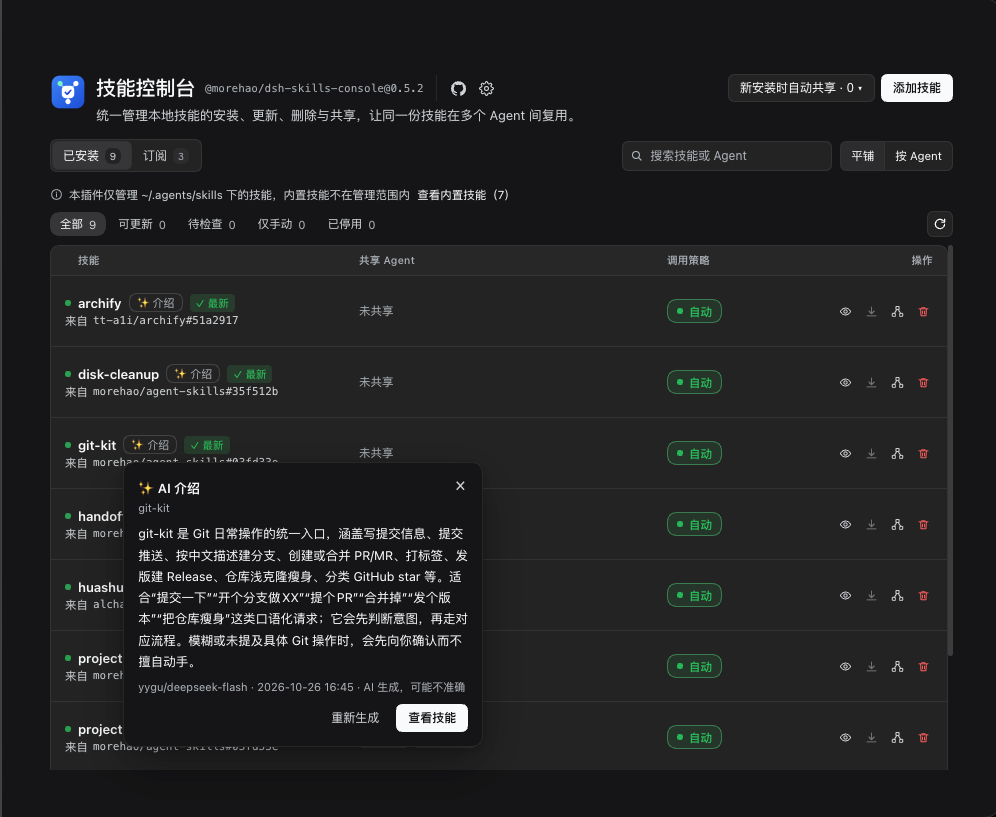The height and width of the screenshot is (817, 996).
Task: Download update in handoff row
Action: coord(872,525)
